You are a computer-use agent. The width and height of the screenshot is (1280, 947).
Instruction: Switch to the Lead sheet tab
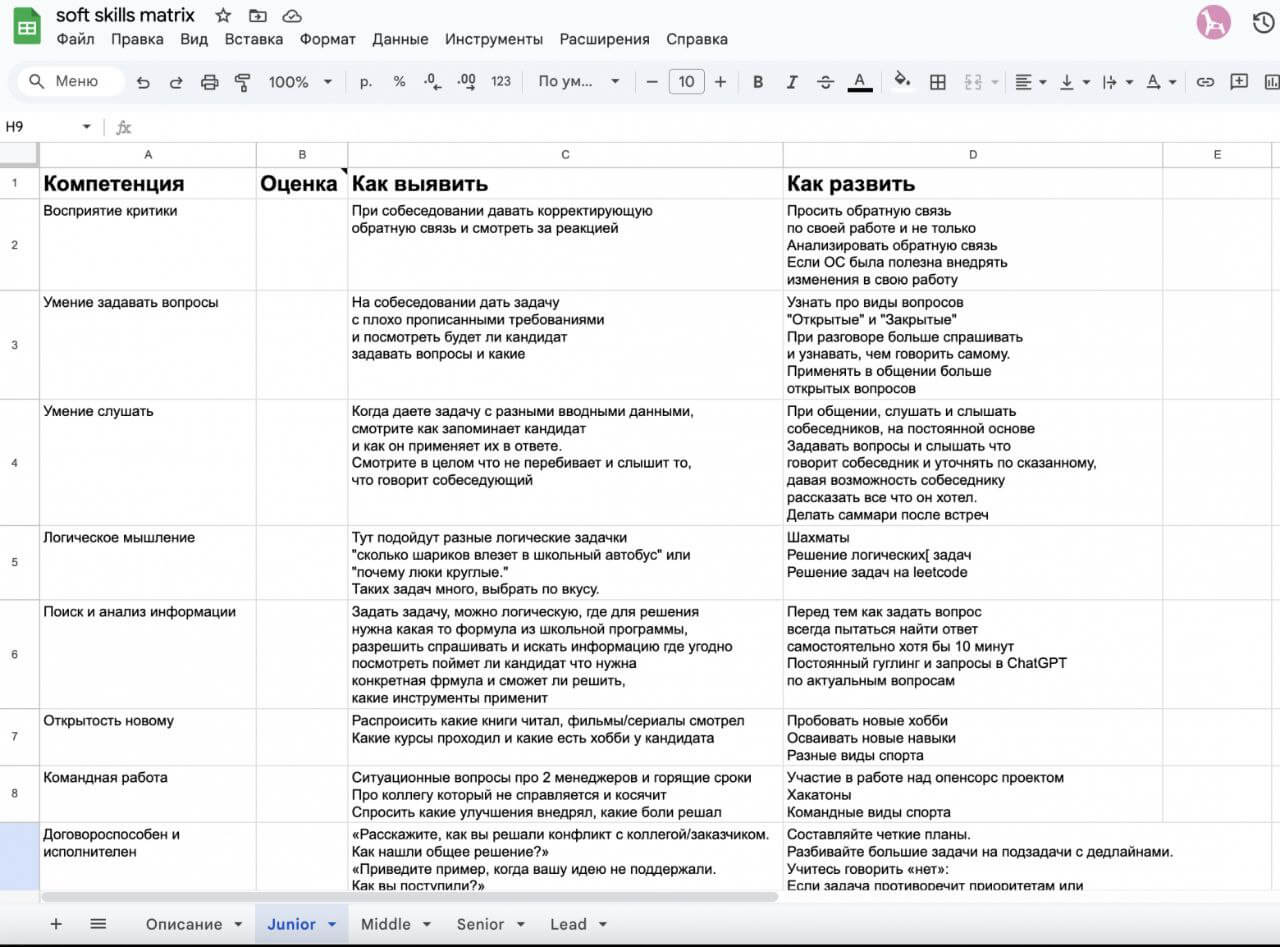click(x=568, y=924)
